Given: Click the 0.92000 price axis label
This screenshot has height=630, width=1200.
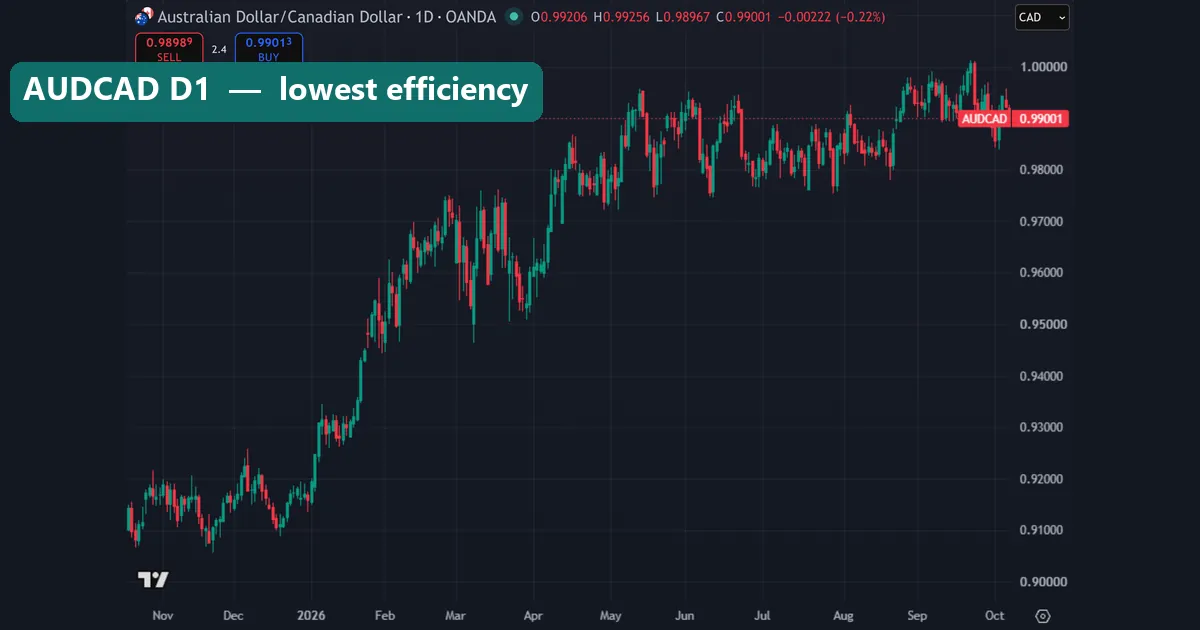Looking at the screenshot, I should [x=1041, y=479].
